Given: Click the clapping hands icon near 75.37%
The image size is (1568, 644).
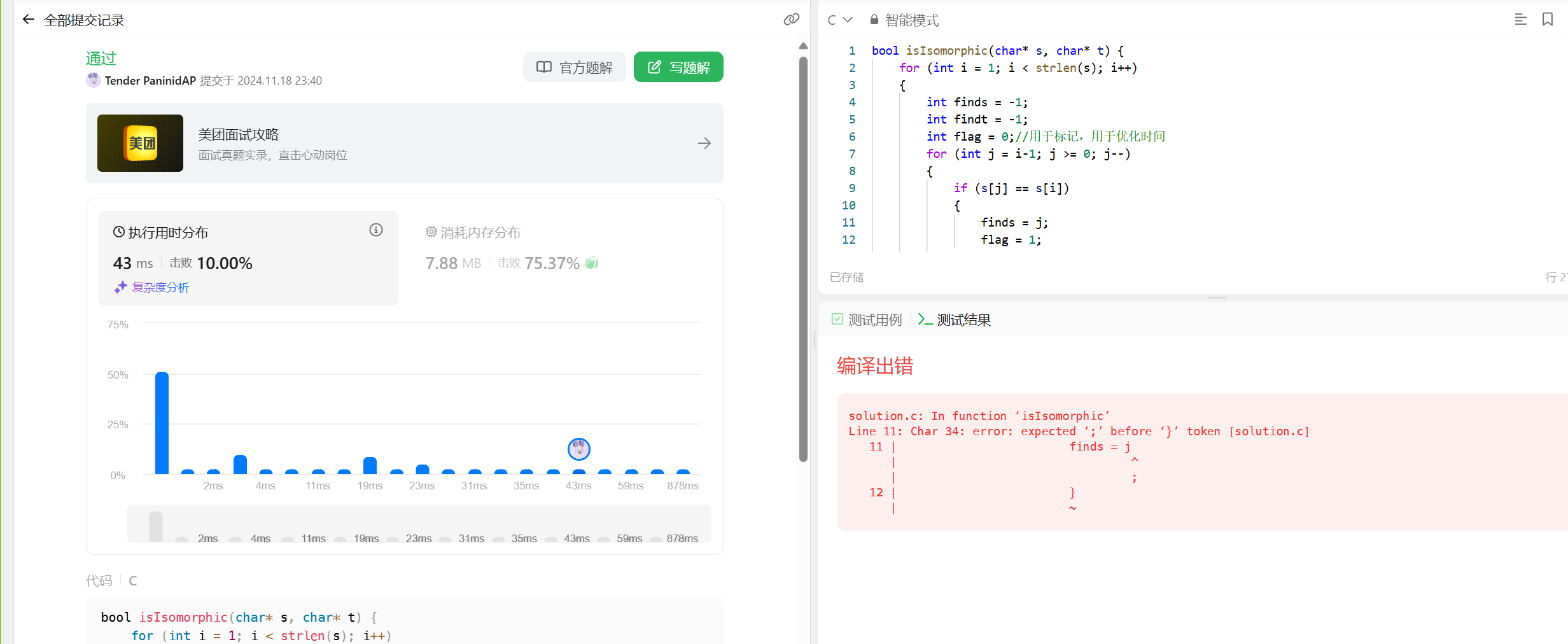Looking at the screenshot, I should 592,263.
